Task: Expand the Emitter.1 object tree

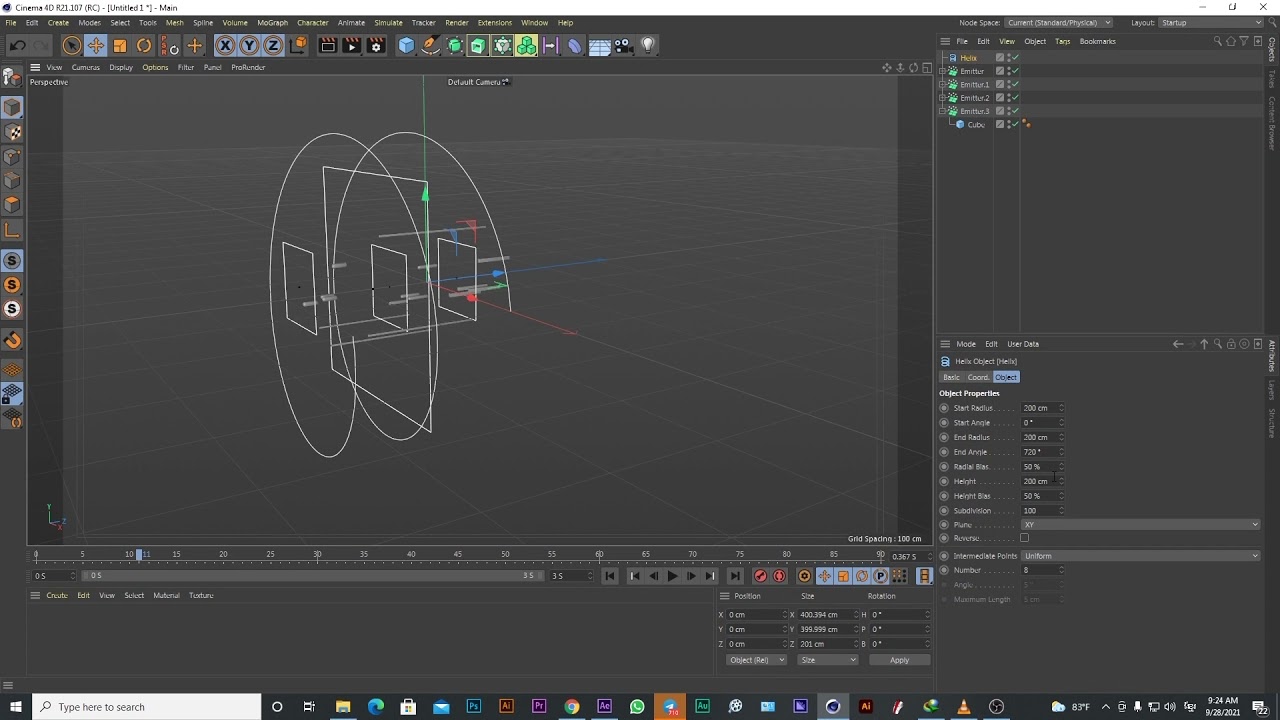Action: [x=942, y=84]
